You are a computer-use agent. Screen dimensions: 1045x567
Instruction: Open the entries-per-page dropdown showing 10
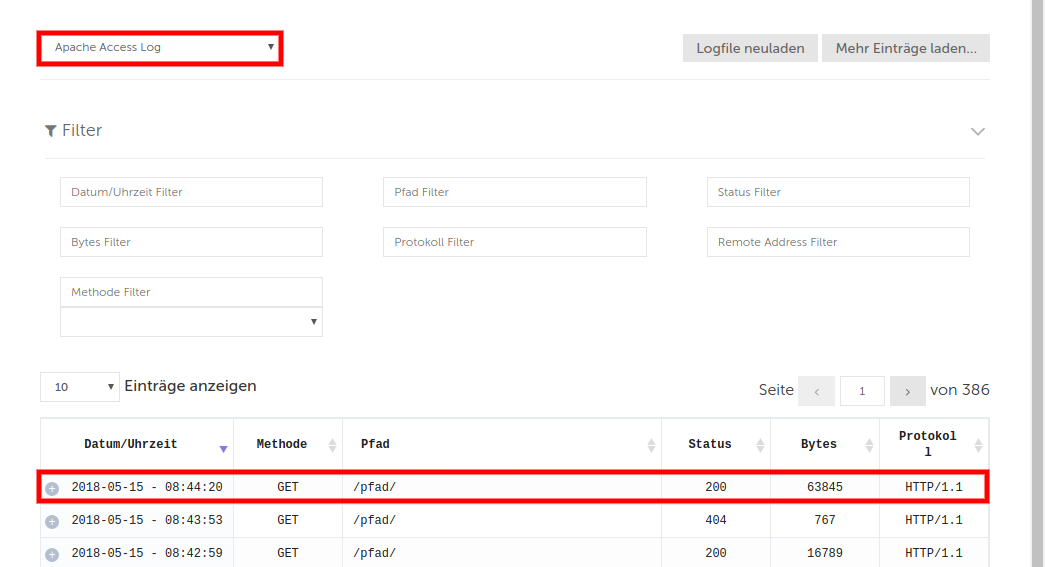pos(79,386)
